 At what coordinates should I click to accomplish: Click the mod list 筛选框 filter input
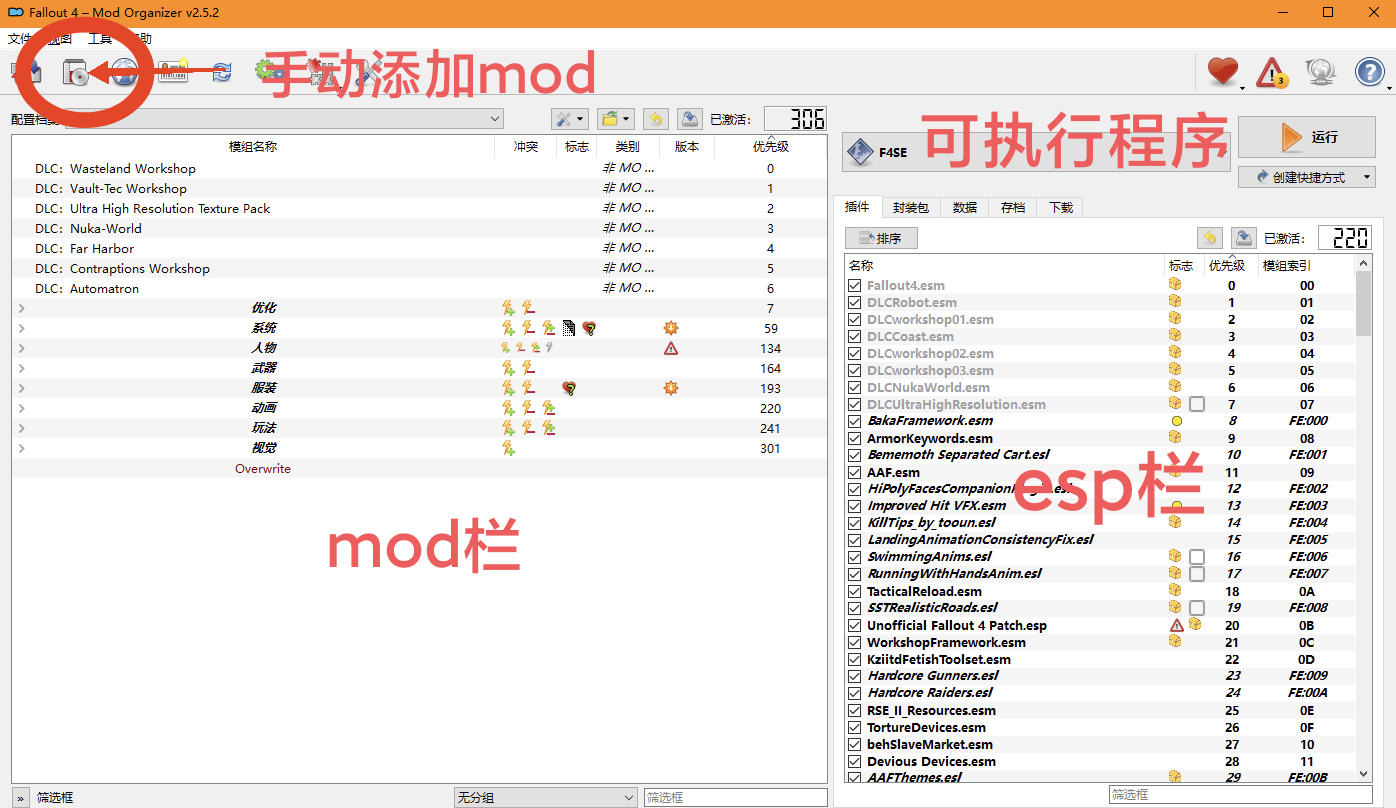click(736, 797)
